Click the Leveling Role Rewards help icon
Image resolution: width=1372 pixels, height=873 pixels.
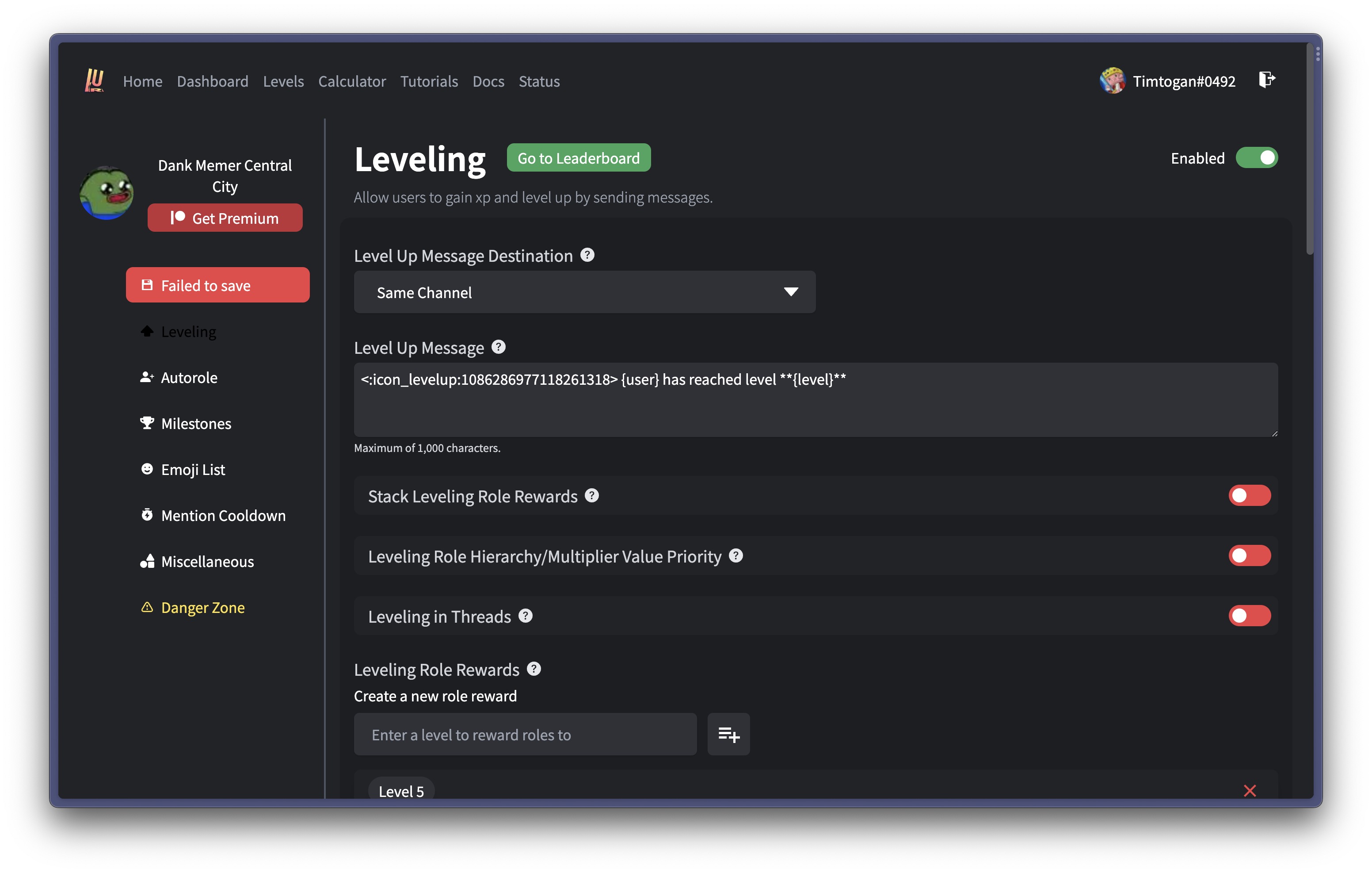click(x=534, y=669)
